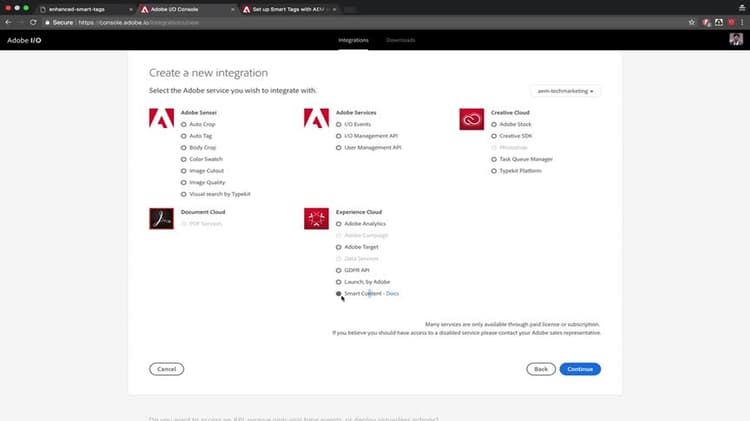Click the Adobe I/O logo
Image resolution: width=750 pixels, height=421 pixels.
coord(24,40)
